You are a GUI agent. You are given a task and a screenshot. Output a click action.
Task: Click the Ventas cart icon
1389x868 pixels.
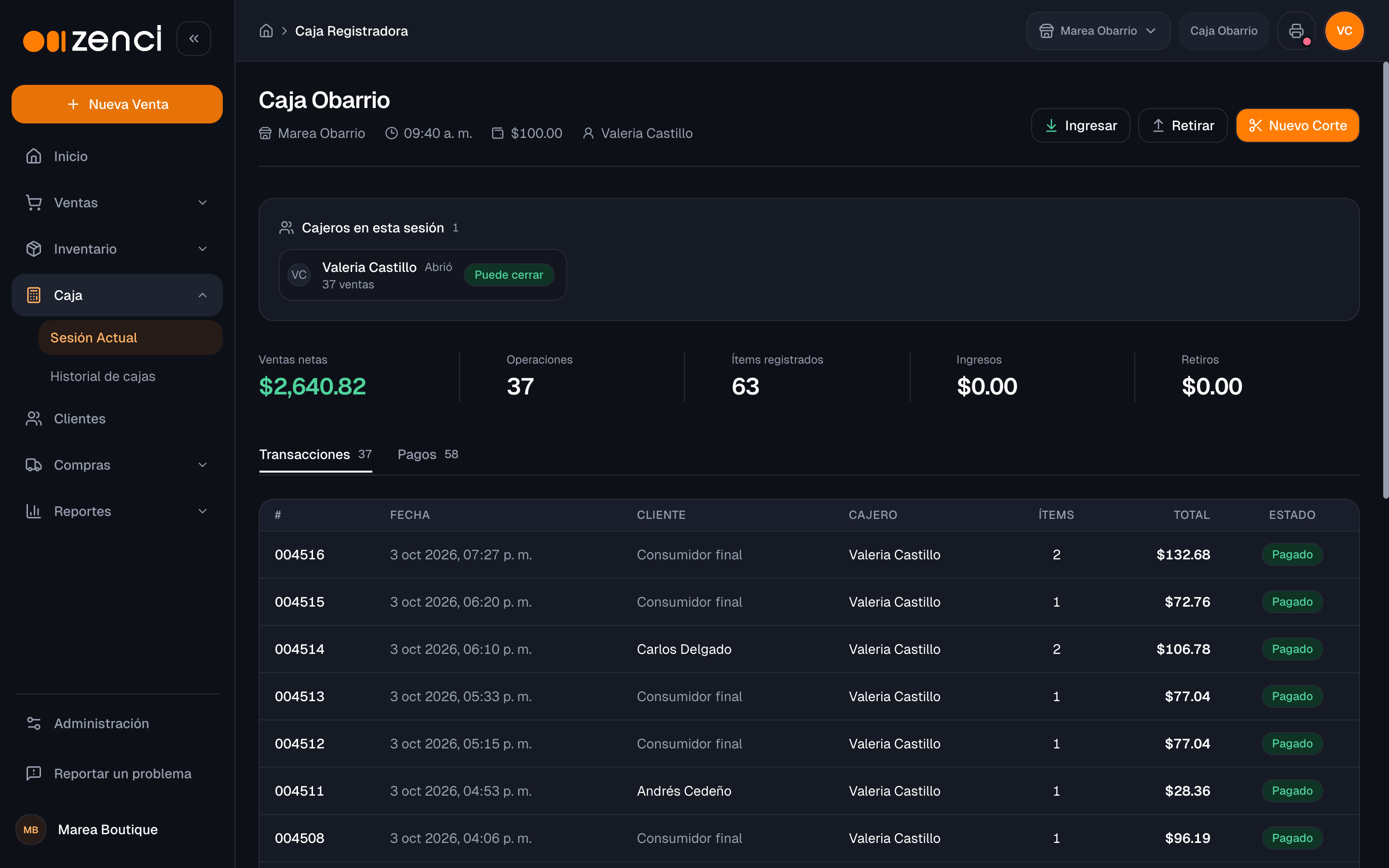point(34,203)
